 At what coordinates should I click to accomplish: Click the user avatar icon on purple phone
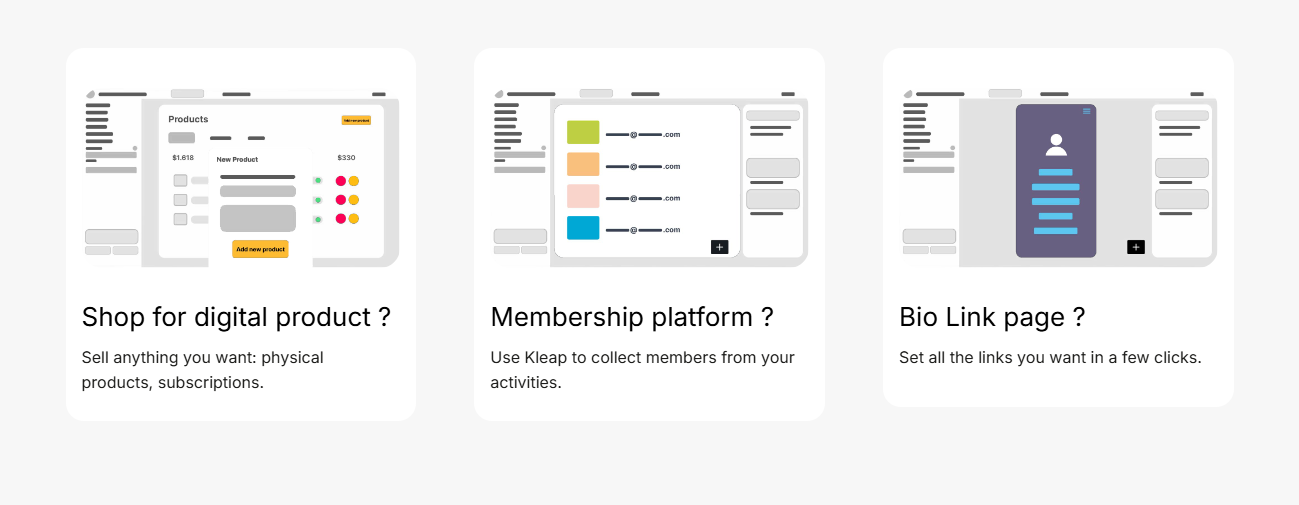1056,145
